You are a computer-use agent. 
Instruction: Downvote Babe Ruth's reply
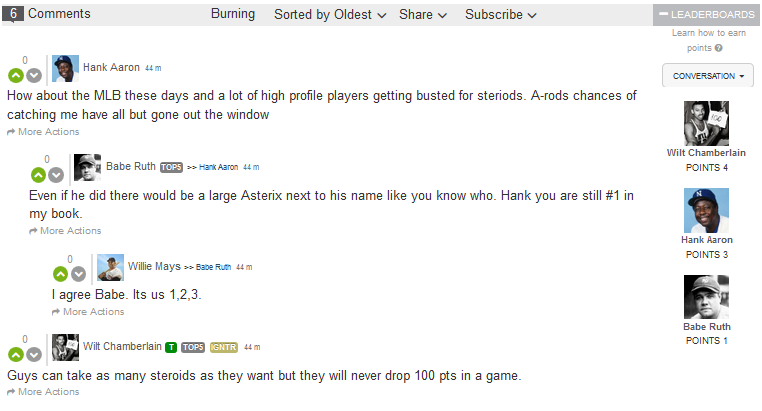pyautogui.click(x=56, y=175)
